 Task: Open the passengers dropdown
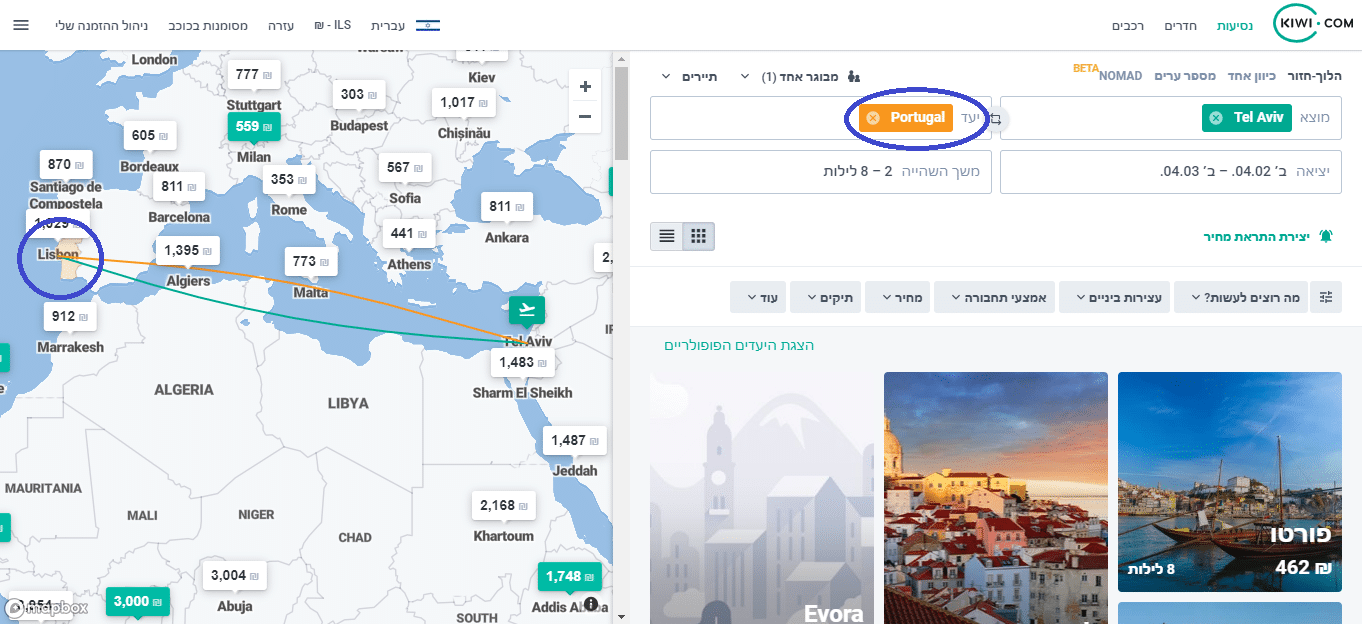click(800, 76)
